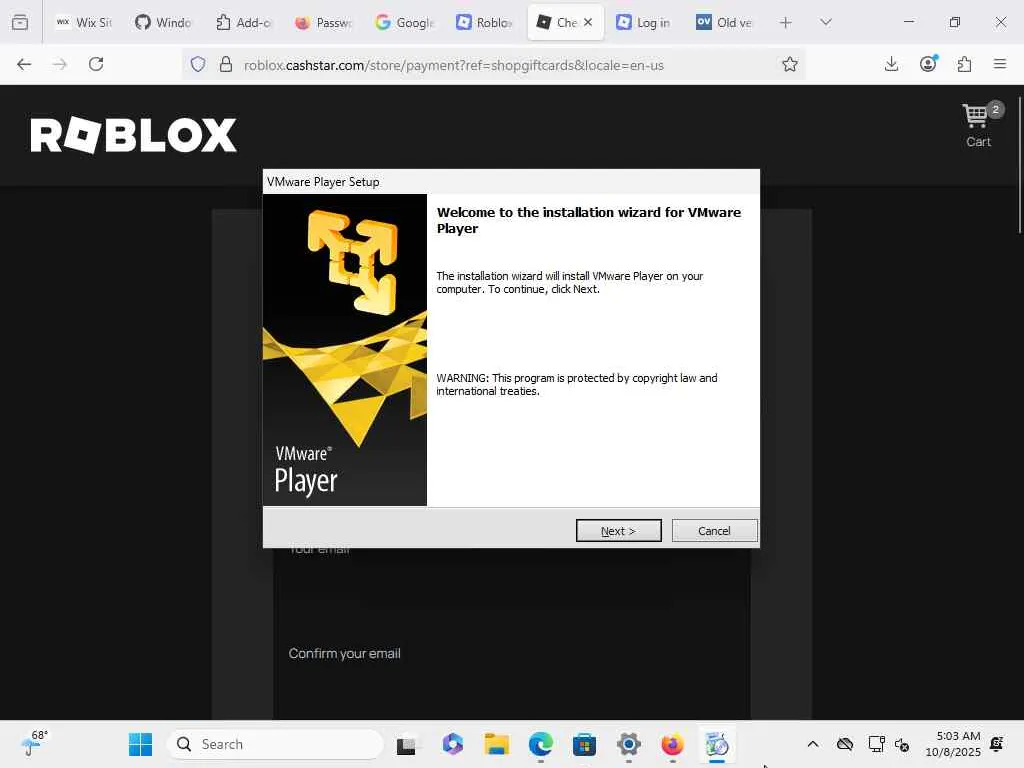Launch Copilot from the taskbar
1024x768 pixels.
[x=453, y=744]
